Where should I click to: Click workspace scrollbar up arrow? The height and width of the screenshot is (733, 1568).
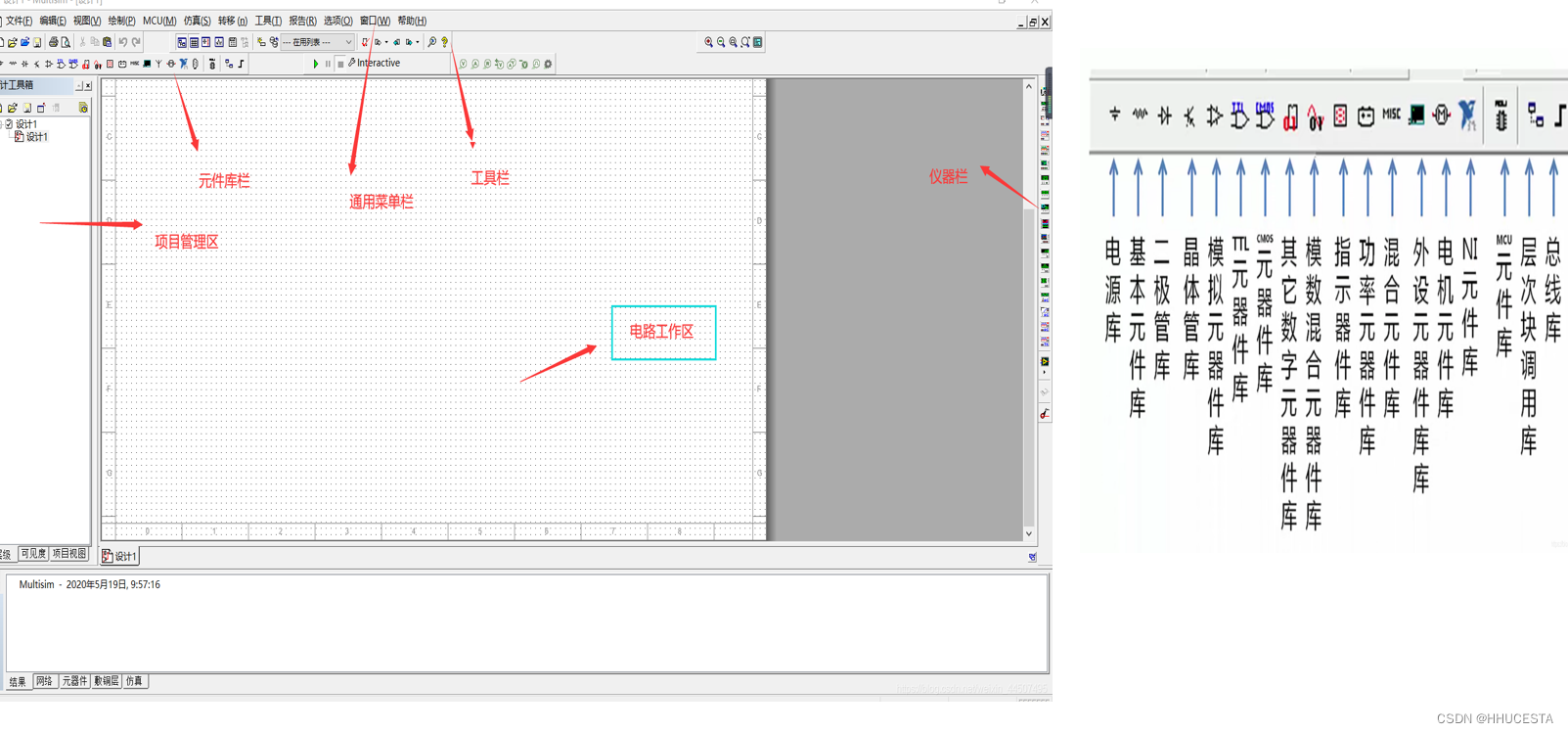pyautogui.click(x=1028, y=87)
